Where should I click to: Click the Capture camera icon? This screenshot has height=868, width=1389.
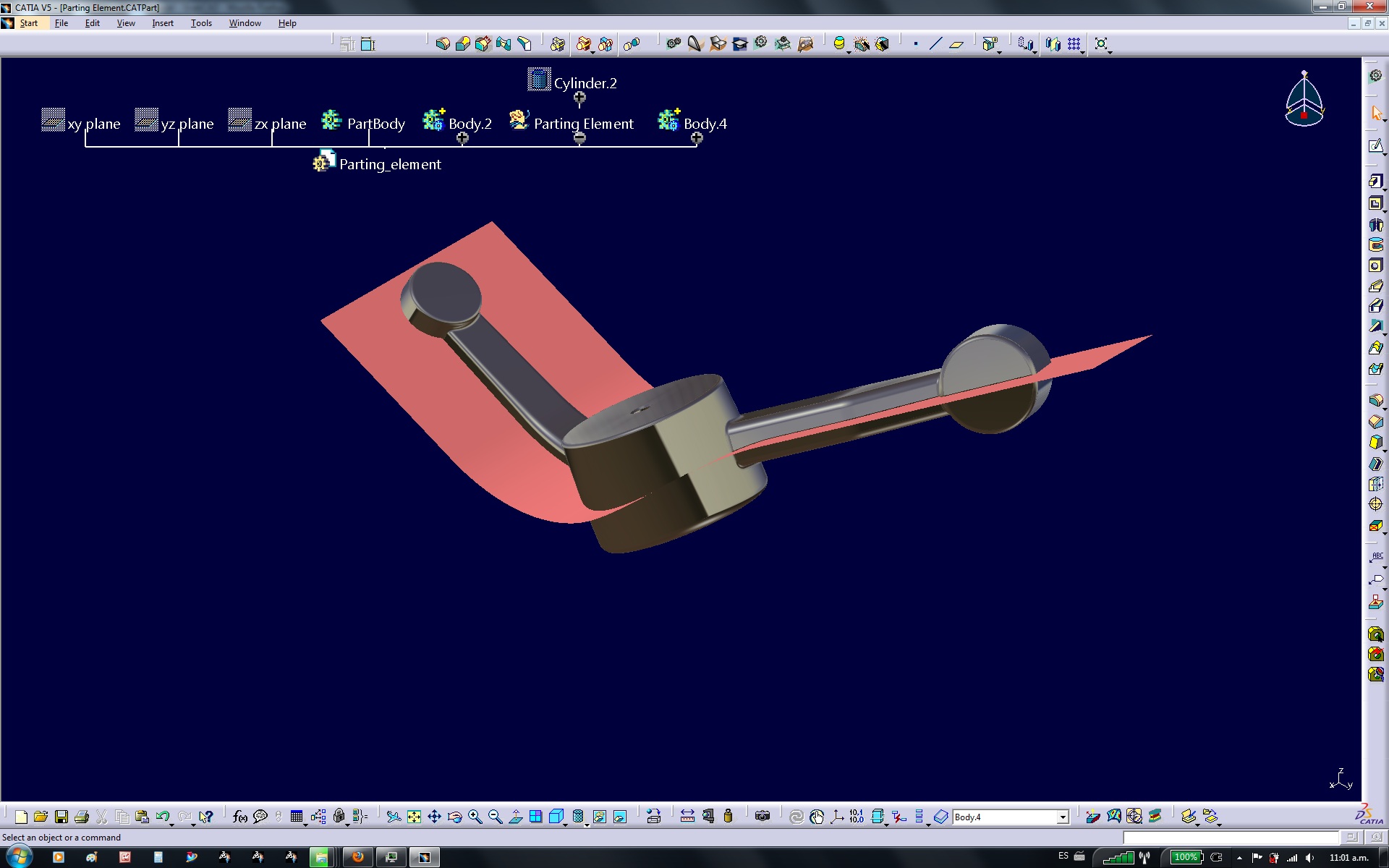point(762,817)
